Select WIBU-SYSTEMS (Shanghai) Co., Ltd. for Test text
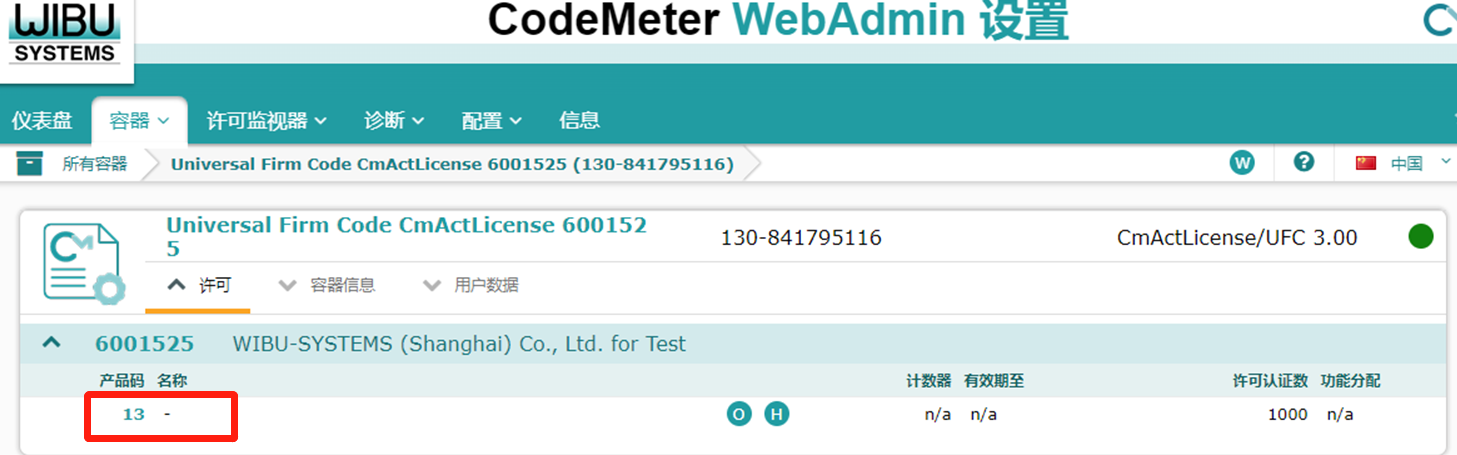Image resolution: width=1457 pixels, height=455 pixels. point(459,344)
